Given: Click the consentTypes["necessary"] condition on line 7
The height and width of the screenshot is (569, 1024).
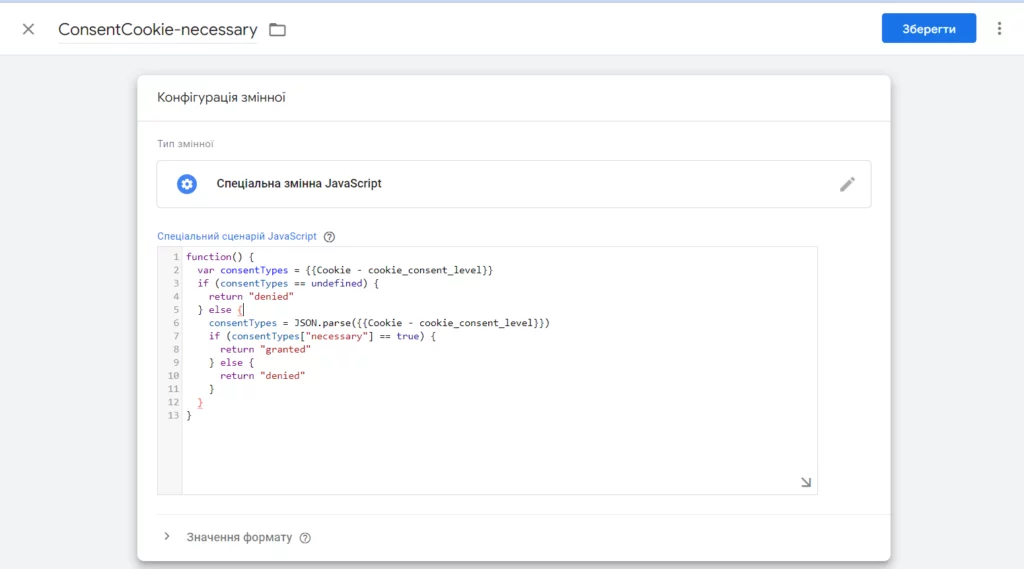Looking at the screenshot, I should 322,336.
